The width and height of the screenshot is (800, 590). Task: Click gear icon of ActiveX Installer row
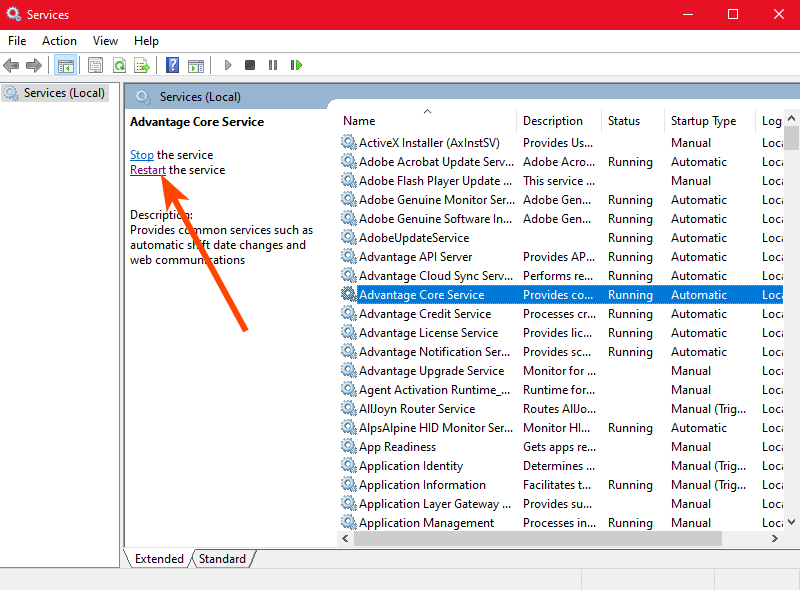coord(348,142)
